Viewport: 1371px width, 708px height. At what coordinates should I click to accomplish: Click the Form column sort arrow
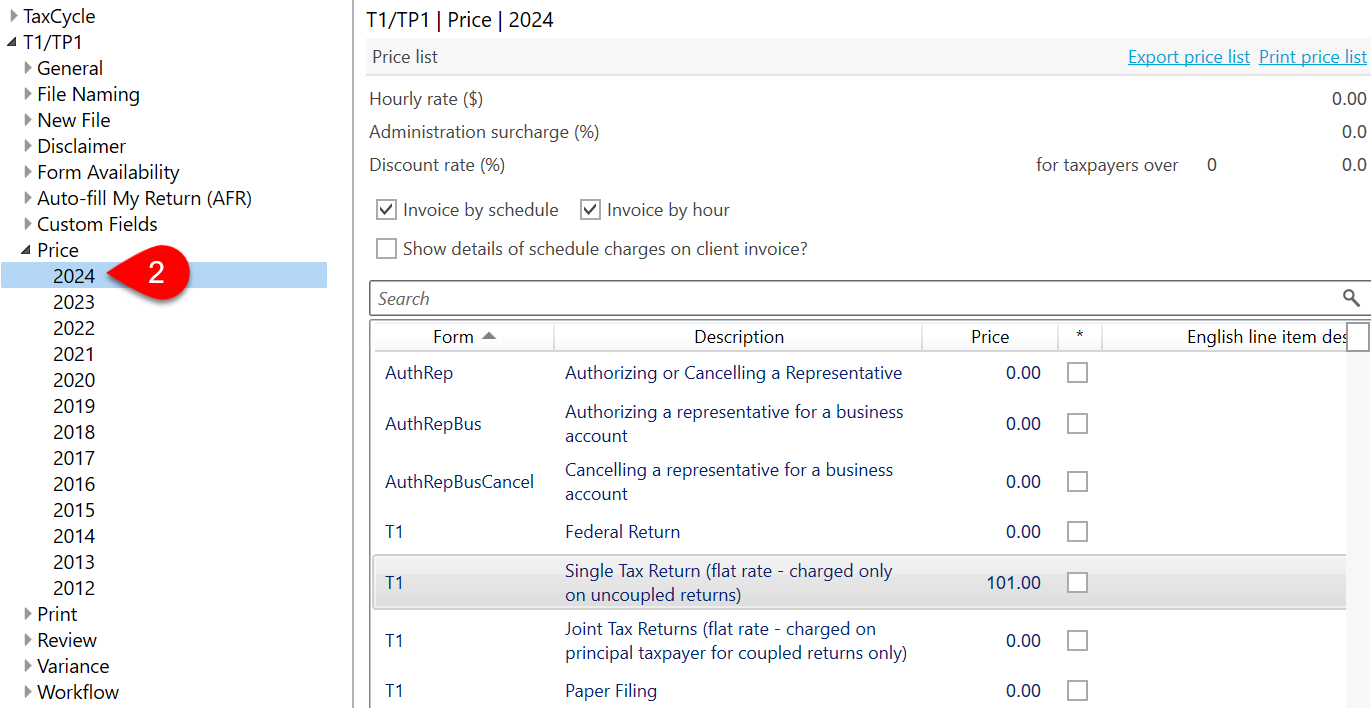[489, 336]
